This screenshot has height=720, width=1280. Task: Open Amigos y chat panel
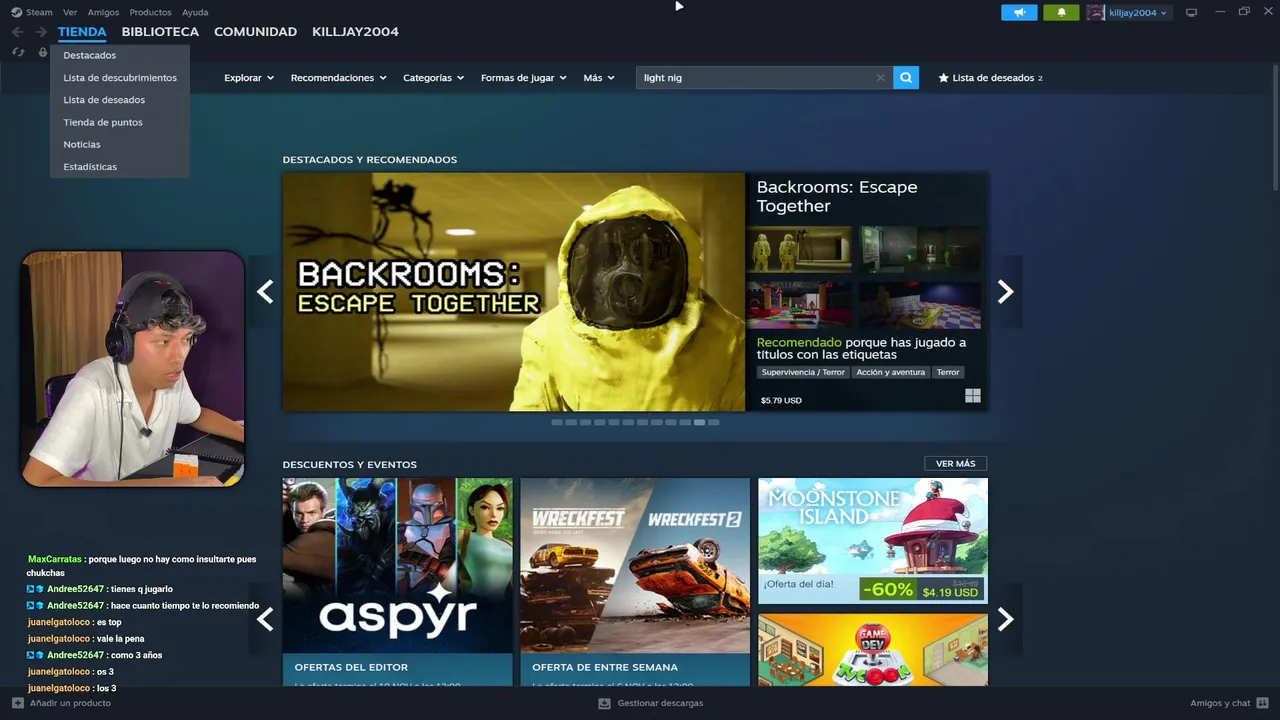[1229, 703]
